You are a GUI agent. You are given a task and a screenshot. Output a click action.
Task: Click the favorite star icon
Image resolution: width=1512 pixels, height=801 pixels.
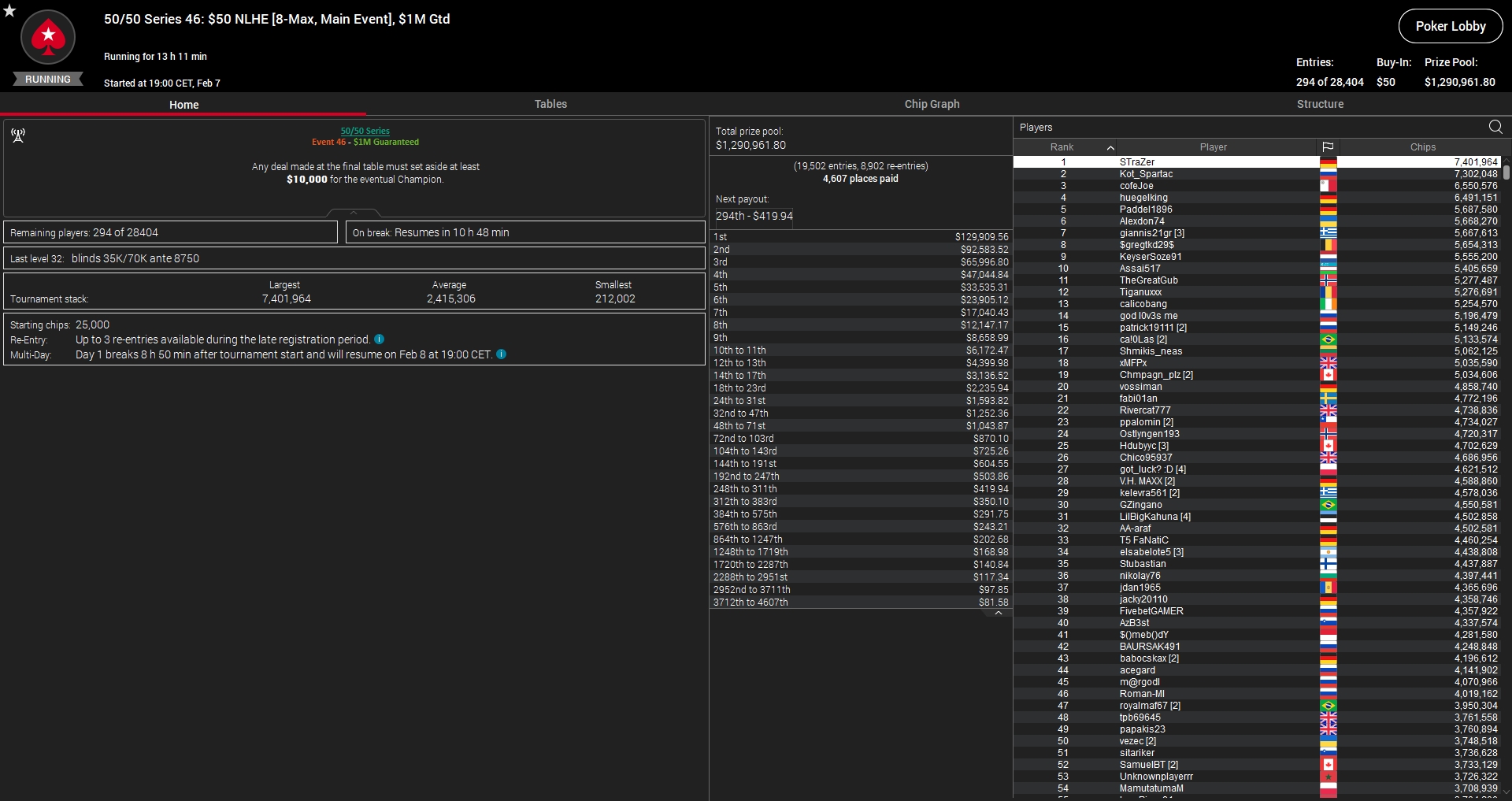(9, 11)
